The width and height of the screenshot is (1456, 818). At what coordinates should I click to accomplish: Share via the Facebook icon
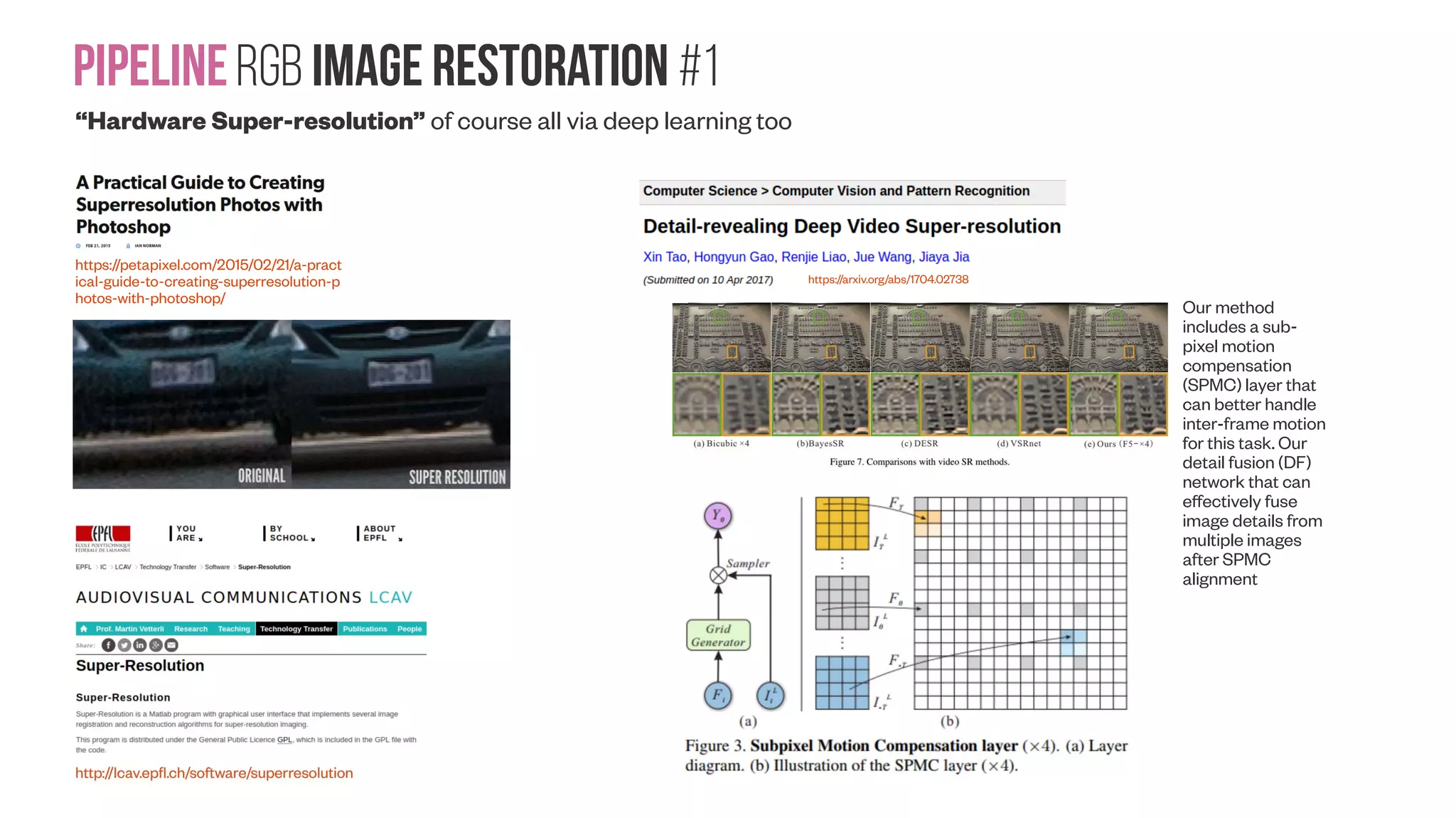pos(108,645)
